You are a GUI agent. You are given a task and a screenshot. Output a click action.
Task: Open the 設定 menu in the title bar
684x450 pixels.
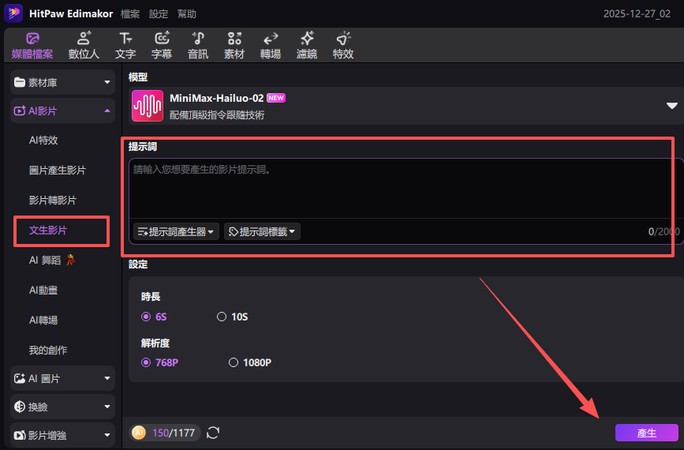pyautogui.click(x=158, y=15)
